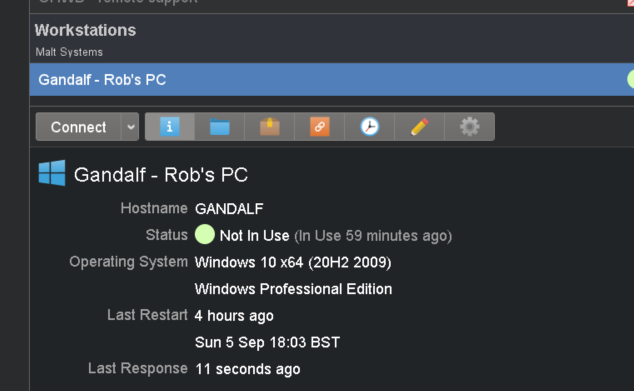Click the green status circle next to Not In Use
This screenshot has width=634, height=391.
[x=205, y=235]
